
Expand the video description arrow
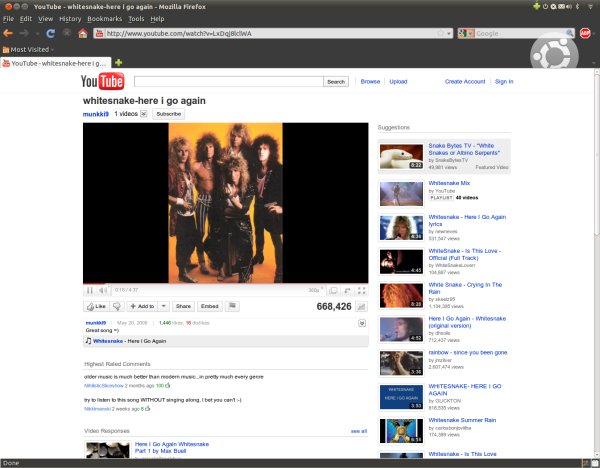362,323
